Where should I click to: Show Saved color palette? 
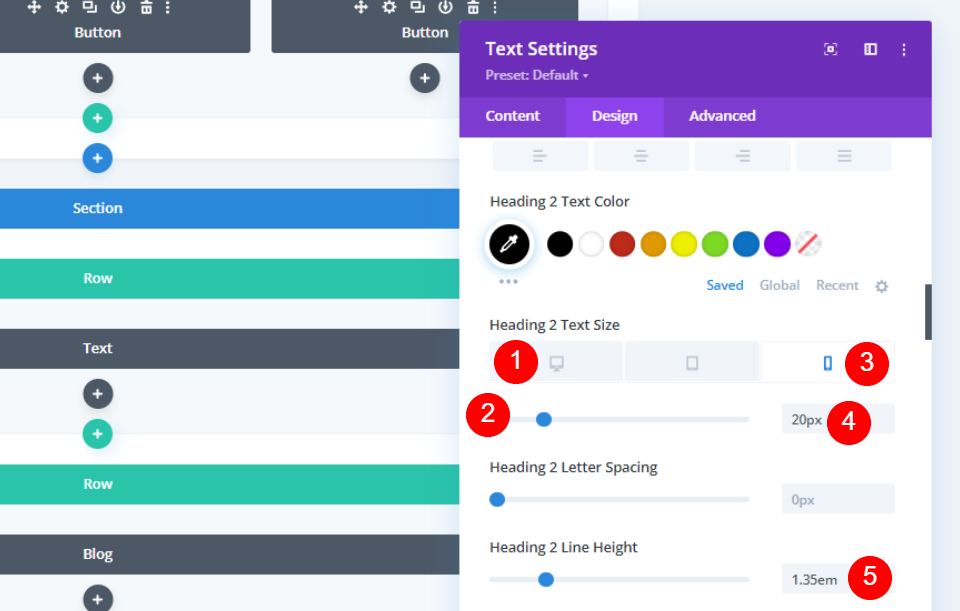click(x=725, y=285)
